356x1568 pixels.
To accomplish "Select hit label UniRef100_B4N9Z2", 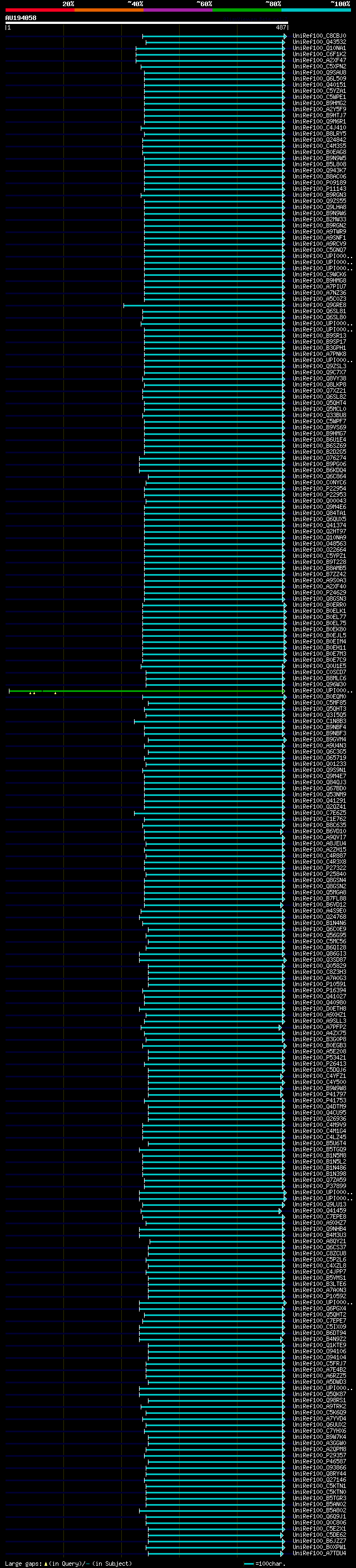I will coord(319,1339).
